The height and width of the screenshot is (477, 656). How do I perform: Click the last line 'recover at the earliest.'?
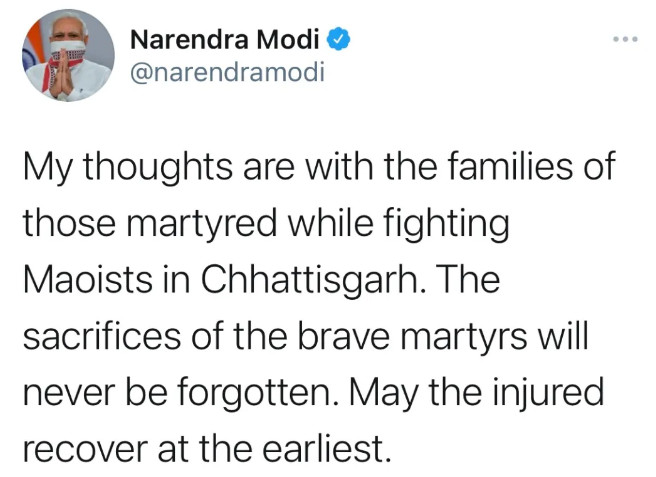pos(207,448)
